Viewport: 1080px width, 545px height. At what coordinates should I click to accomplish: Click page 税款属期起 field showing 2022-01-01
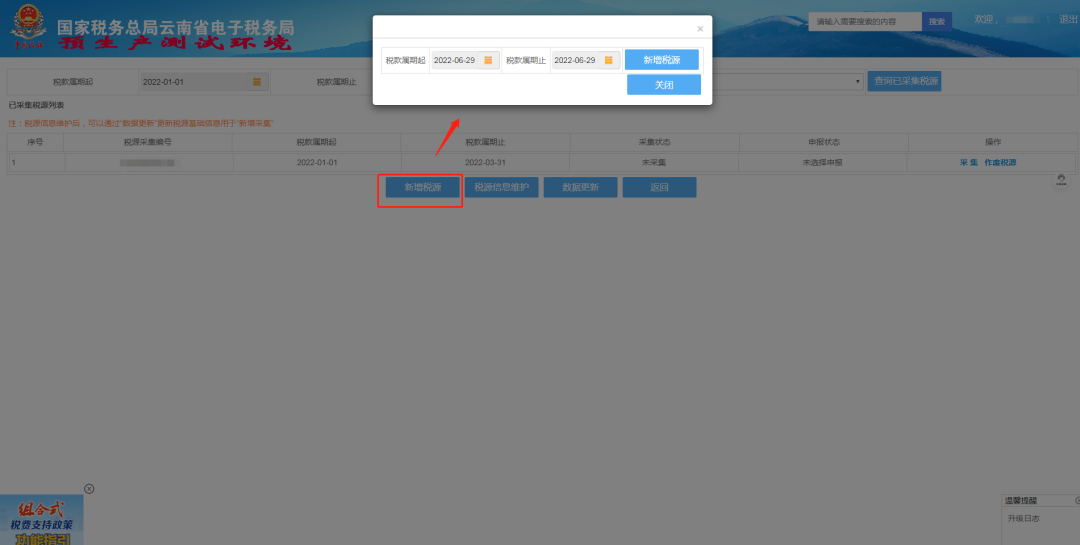click(x=193, y=81)
